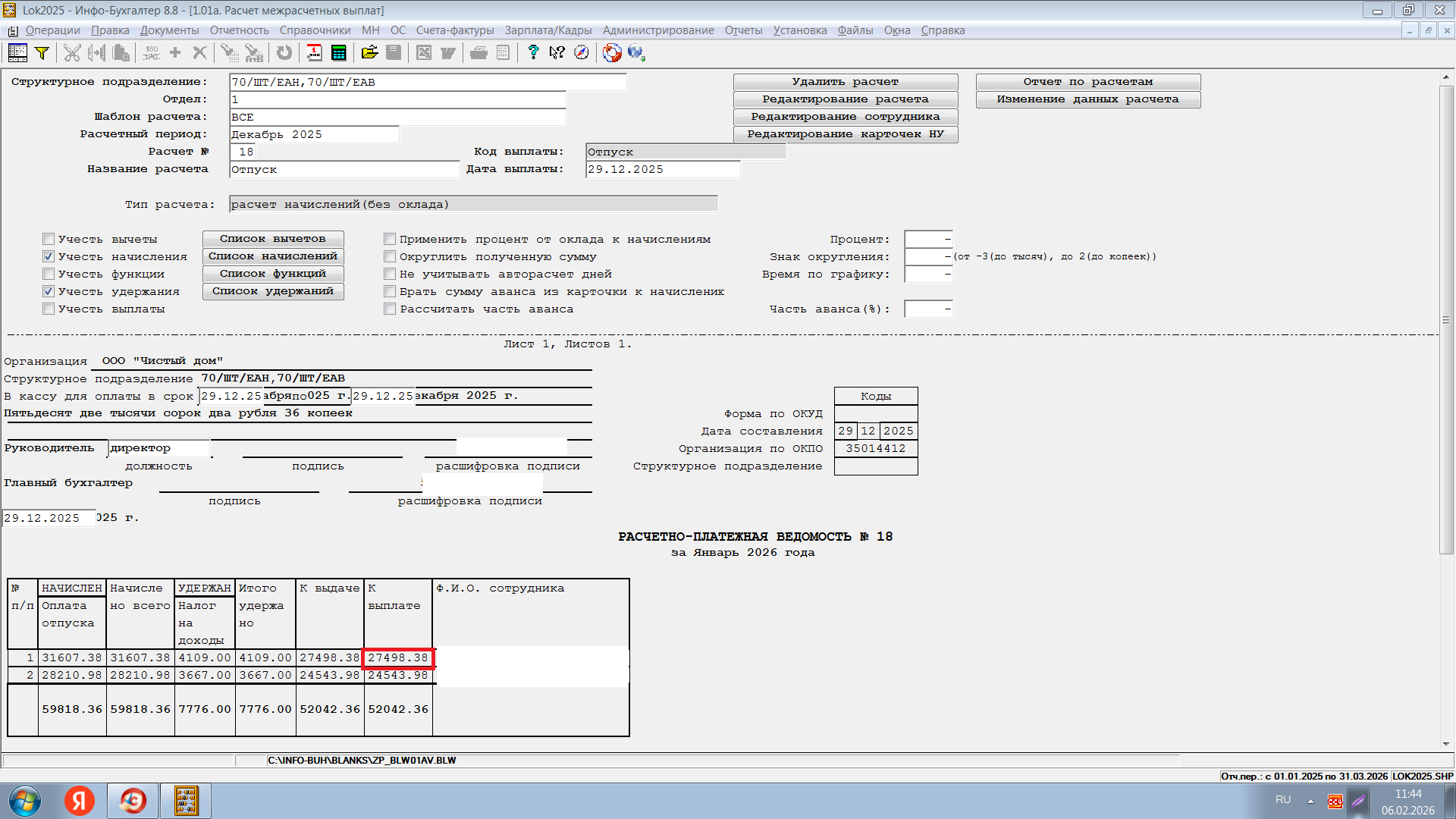The height and width of the screenshot is (819, 1456).
Task: Click the vertical scrollbar thumb
Action: 1446,318
